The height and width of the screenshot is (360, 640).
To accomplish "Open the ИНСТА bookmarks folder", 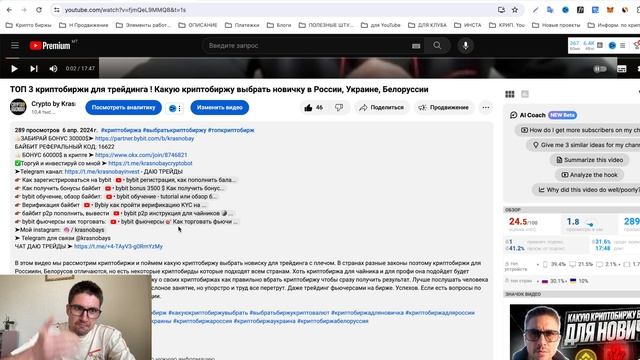I will [x=468, y=25].
